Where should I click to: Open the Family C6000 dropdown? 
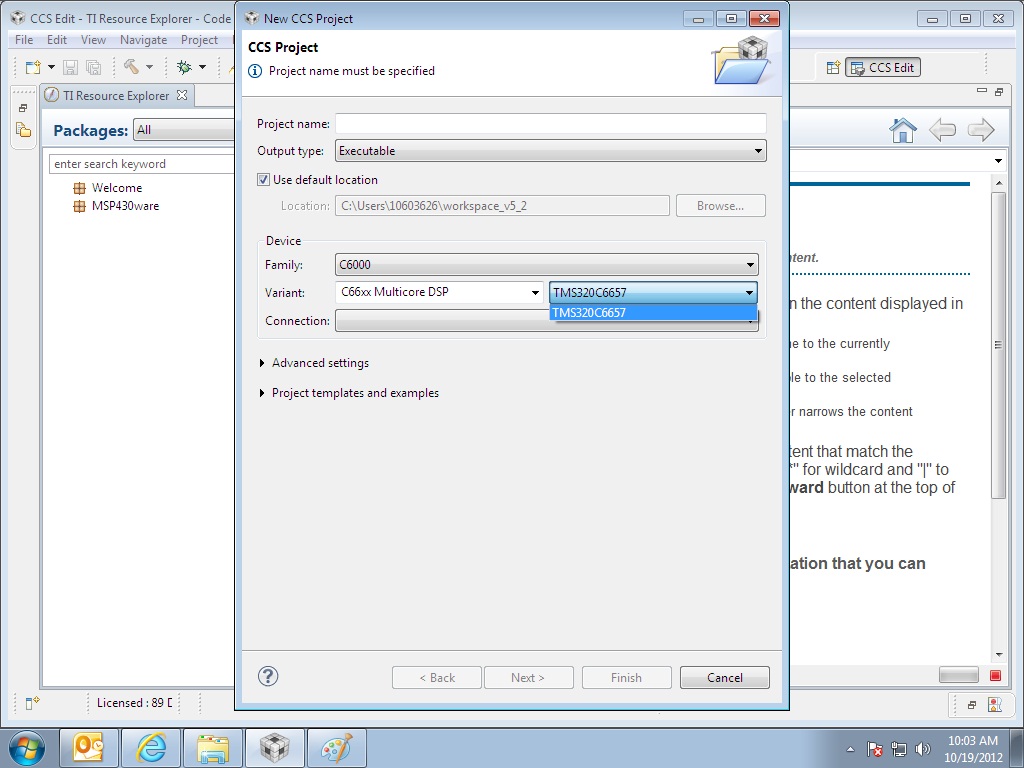tap(547, 264)
